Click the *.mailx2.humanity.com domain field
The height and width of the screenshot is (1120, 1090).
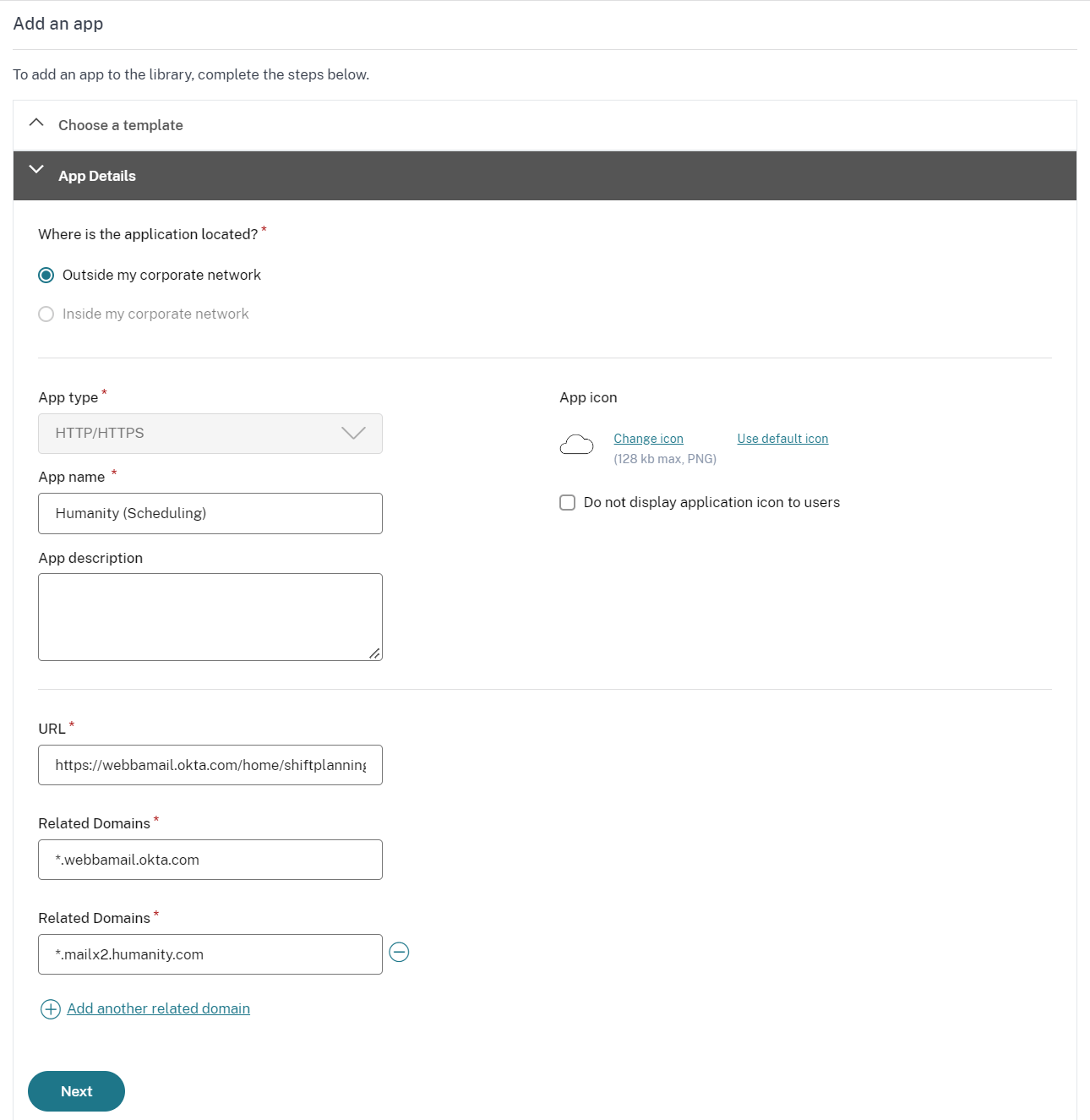point(210,954)
